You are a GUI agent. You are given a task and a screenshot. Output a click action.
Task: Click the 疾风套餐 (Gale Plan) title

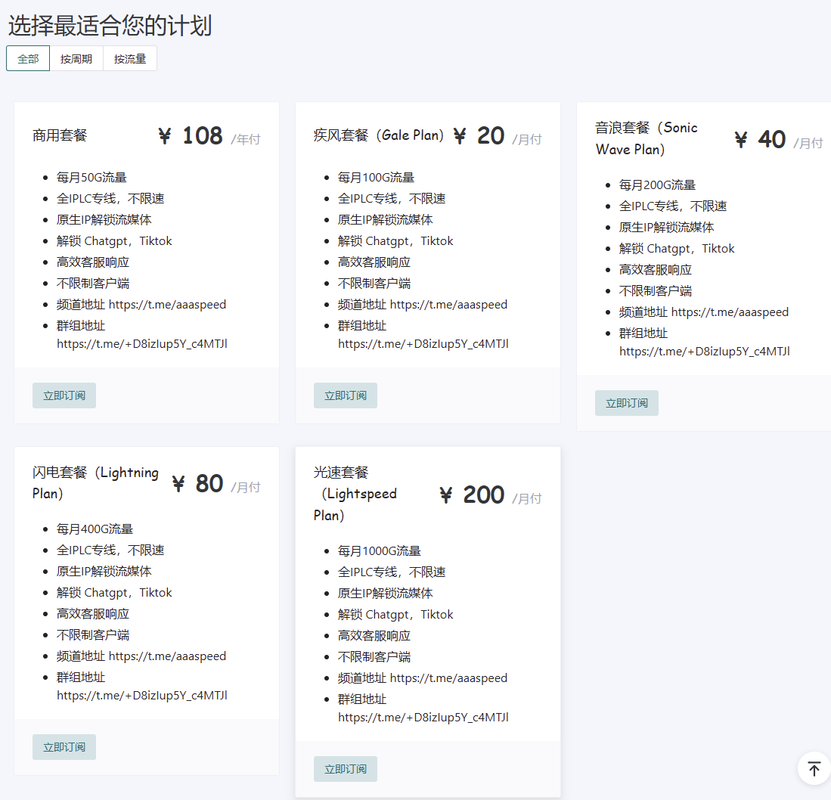pos(378,135)
